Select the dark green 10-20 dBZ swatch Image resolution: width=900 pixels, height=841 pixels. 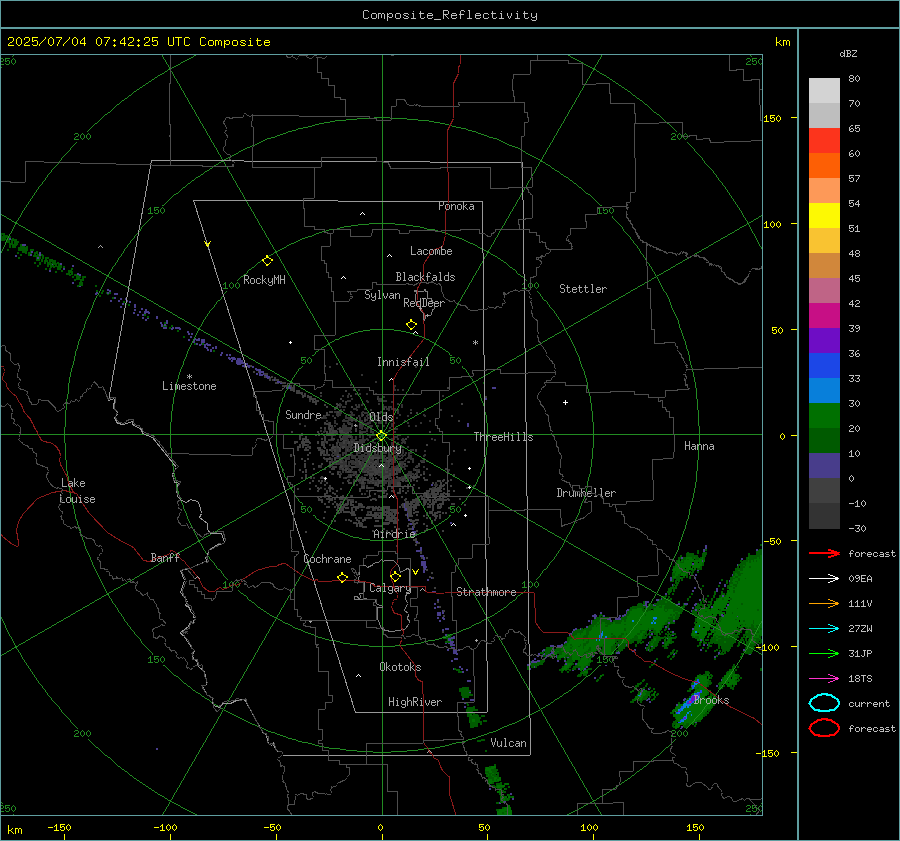click(x=824, y=441)
